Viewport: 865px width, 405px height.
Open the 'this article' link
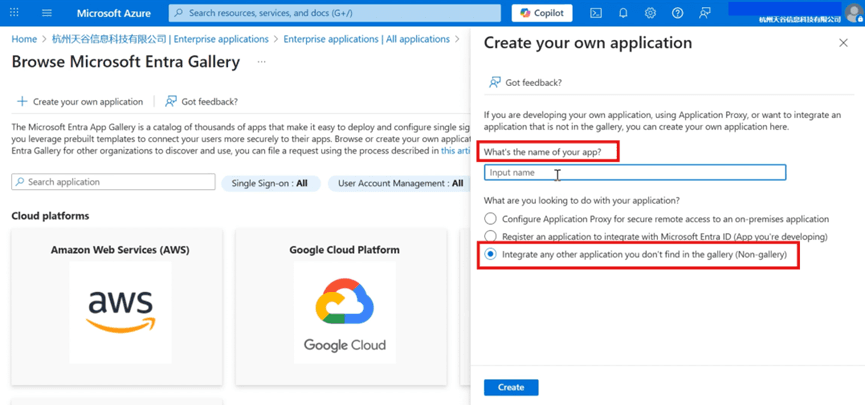[x=455, y=151]
